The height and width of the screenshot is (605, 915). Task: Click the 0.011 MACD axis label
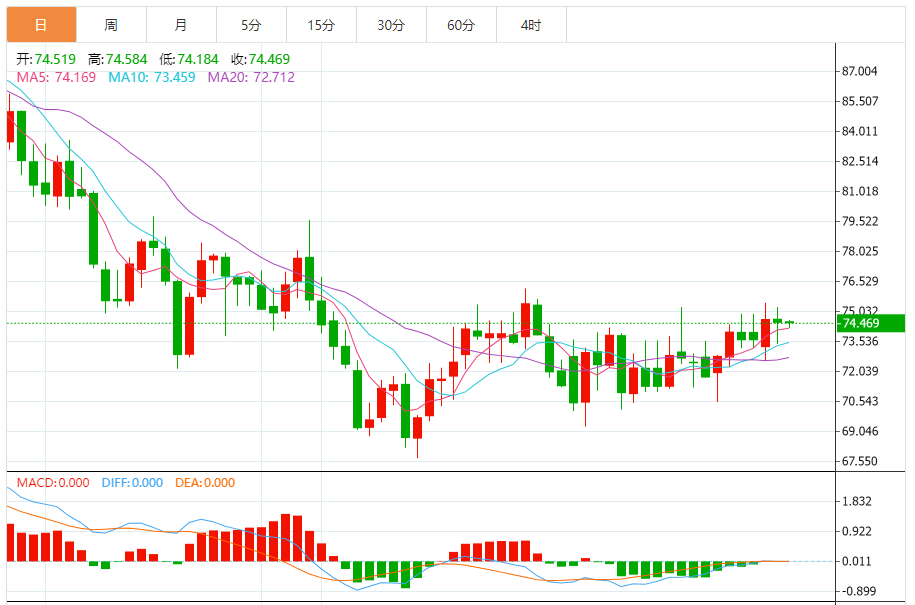click(x=857, y=561)
